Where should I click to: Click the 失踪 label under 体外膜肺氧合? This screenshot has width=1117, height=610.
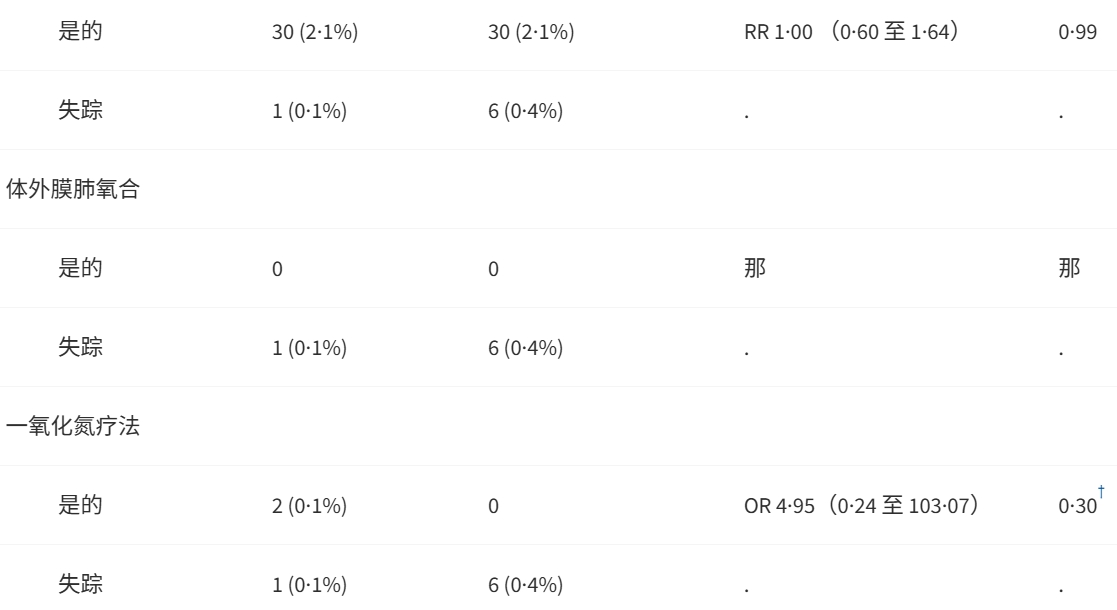(x=80, y=347)
